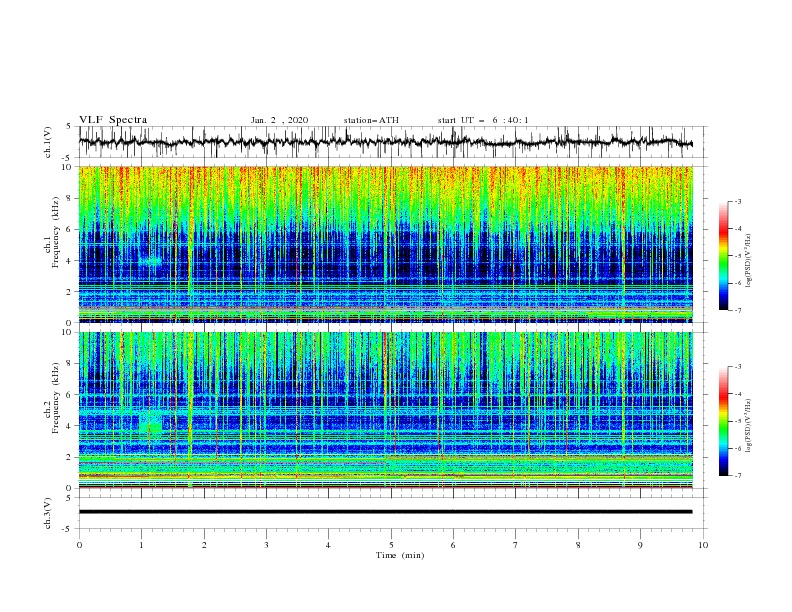Click the log(PSD) label beside ch.2 colorbar
The height and width of the screenshot is (612, 792).
[x=749, y=426]
